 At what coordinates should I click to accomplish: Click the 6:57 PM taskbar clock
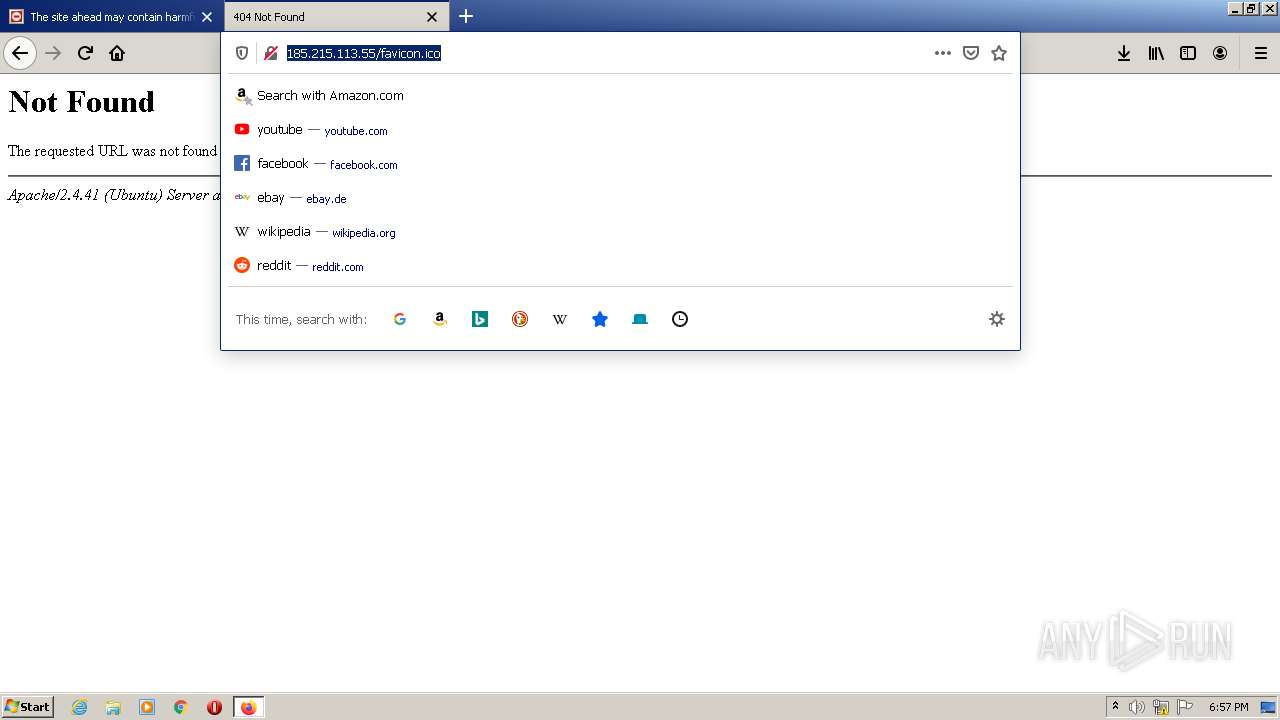click(x=1228, y=707)
